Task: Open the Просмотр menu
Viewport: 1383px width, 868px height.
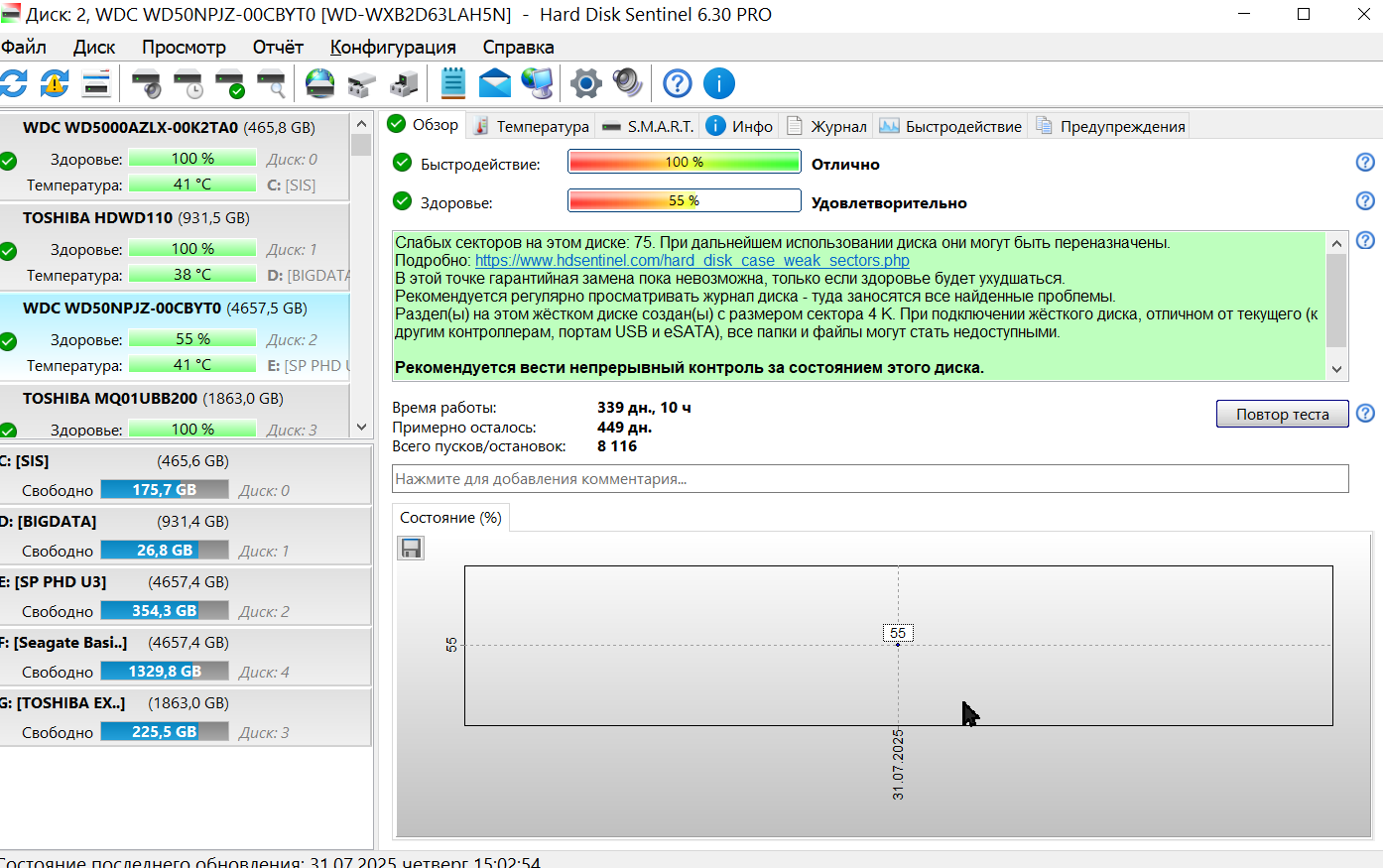Action: [184, 48]
